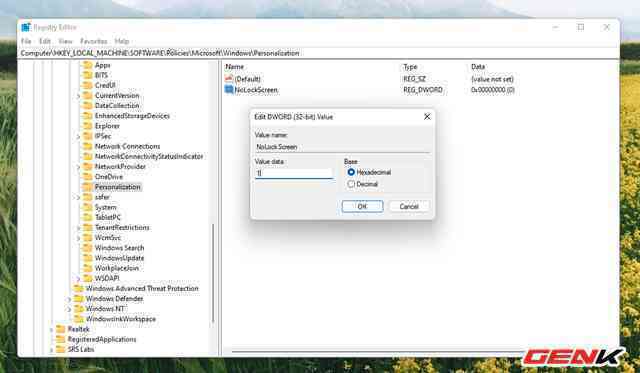Click the Network Connections folder icon
The width and height of the screenshot is (640, 373).
tap(87, 147)
